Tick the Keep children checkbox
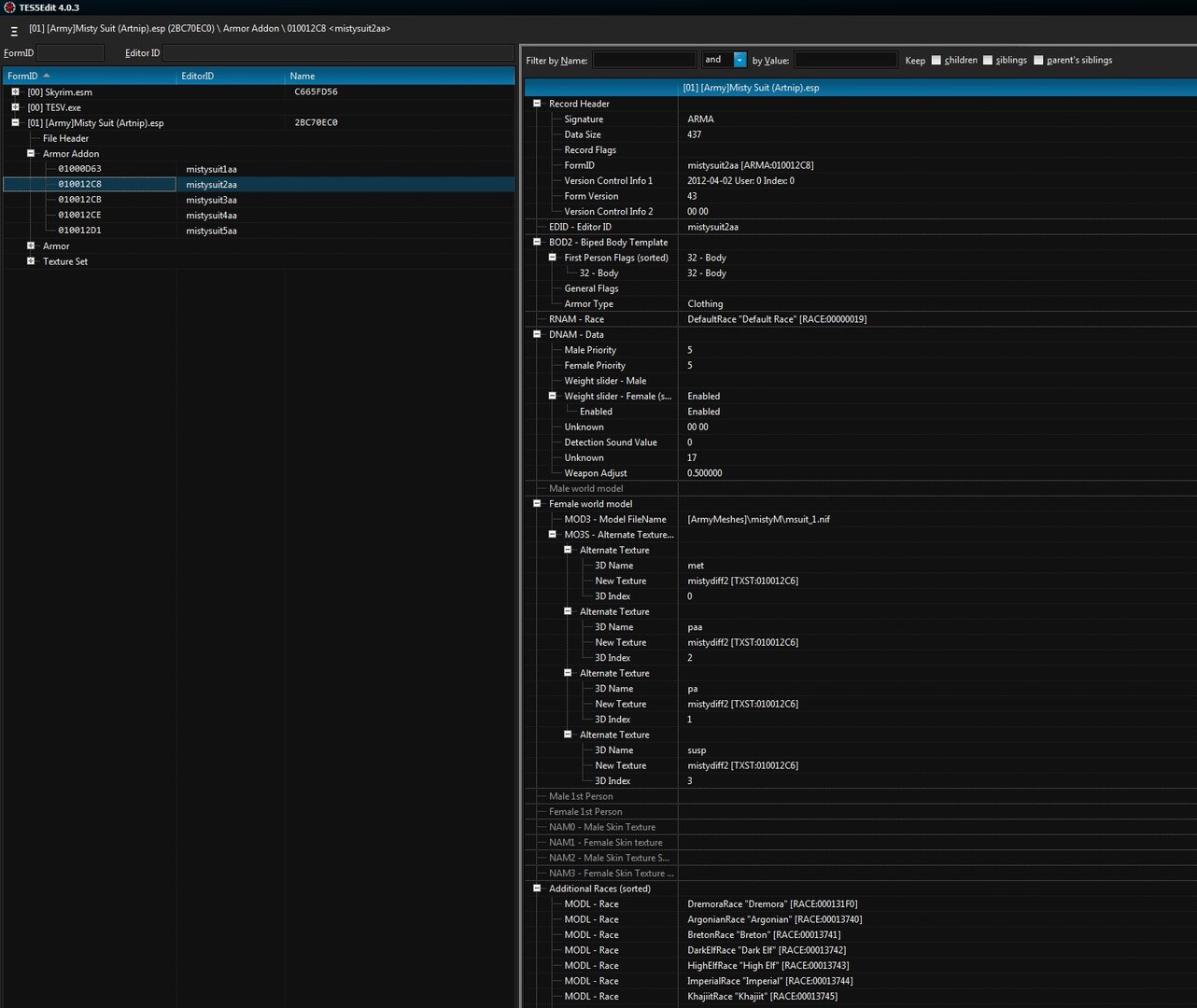Viewport: 1197px width, 1008px height. (936, 61)
